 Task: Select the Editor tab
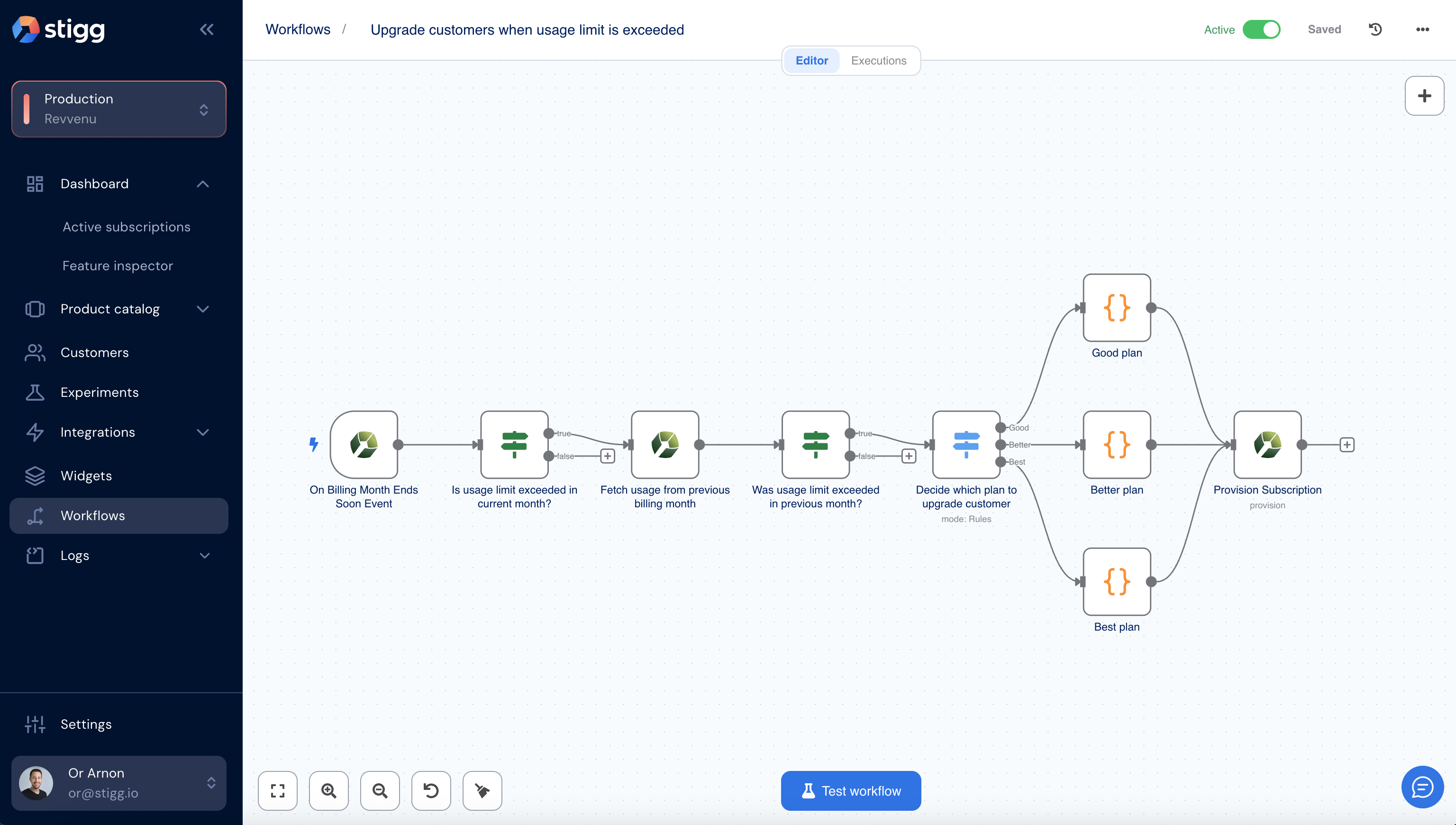tap(811, 61)
